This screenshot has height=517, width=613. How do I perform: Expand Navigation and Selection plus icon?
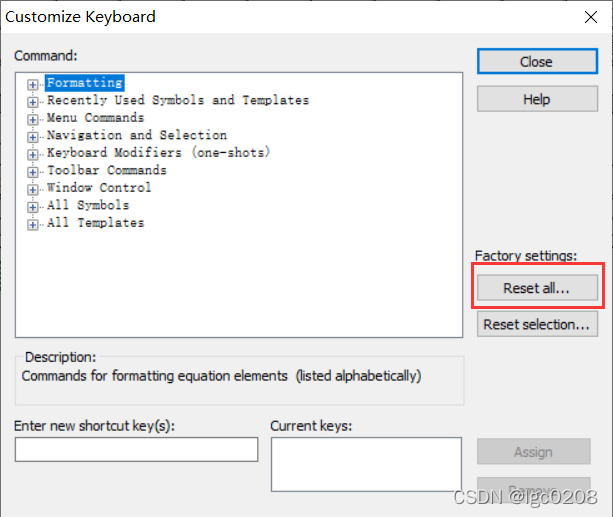[33, 137]
